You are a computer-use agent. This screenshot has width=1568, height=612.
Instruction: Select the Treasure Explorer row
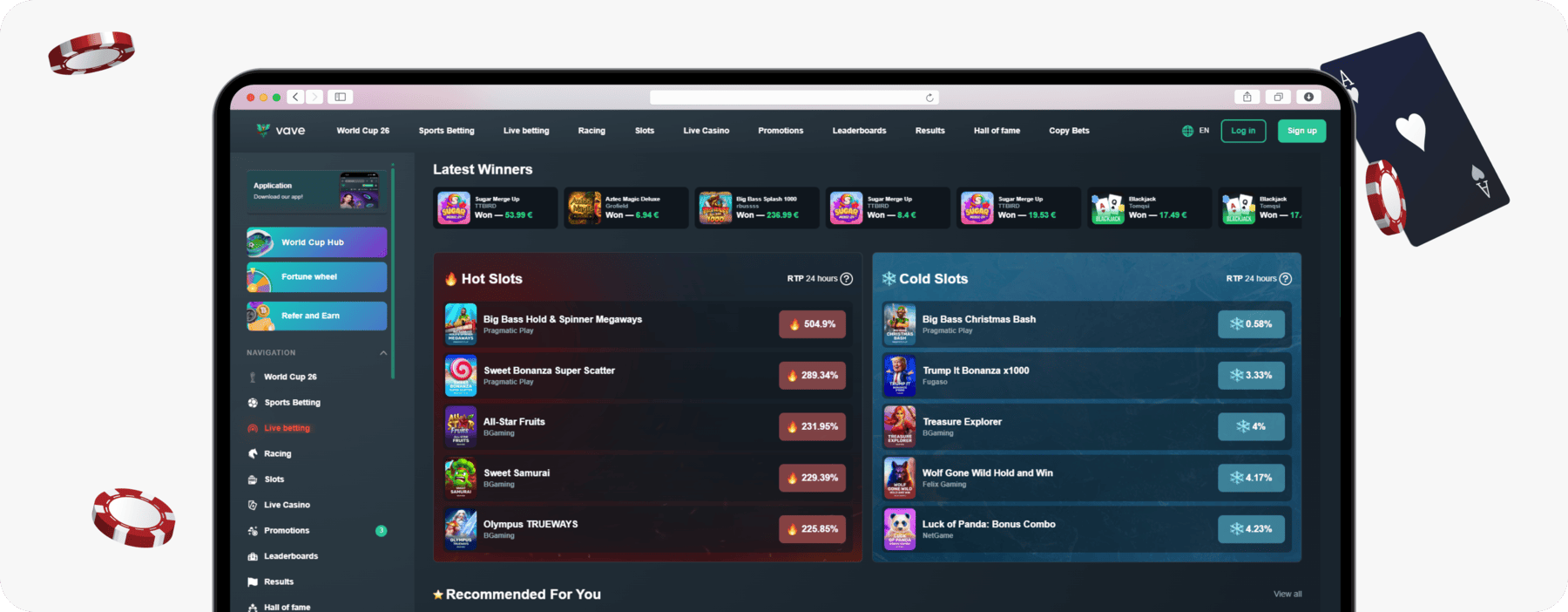coord(1086,427)
